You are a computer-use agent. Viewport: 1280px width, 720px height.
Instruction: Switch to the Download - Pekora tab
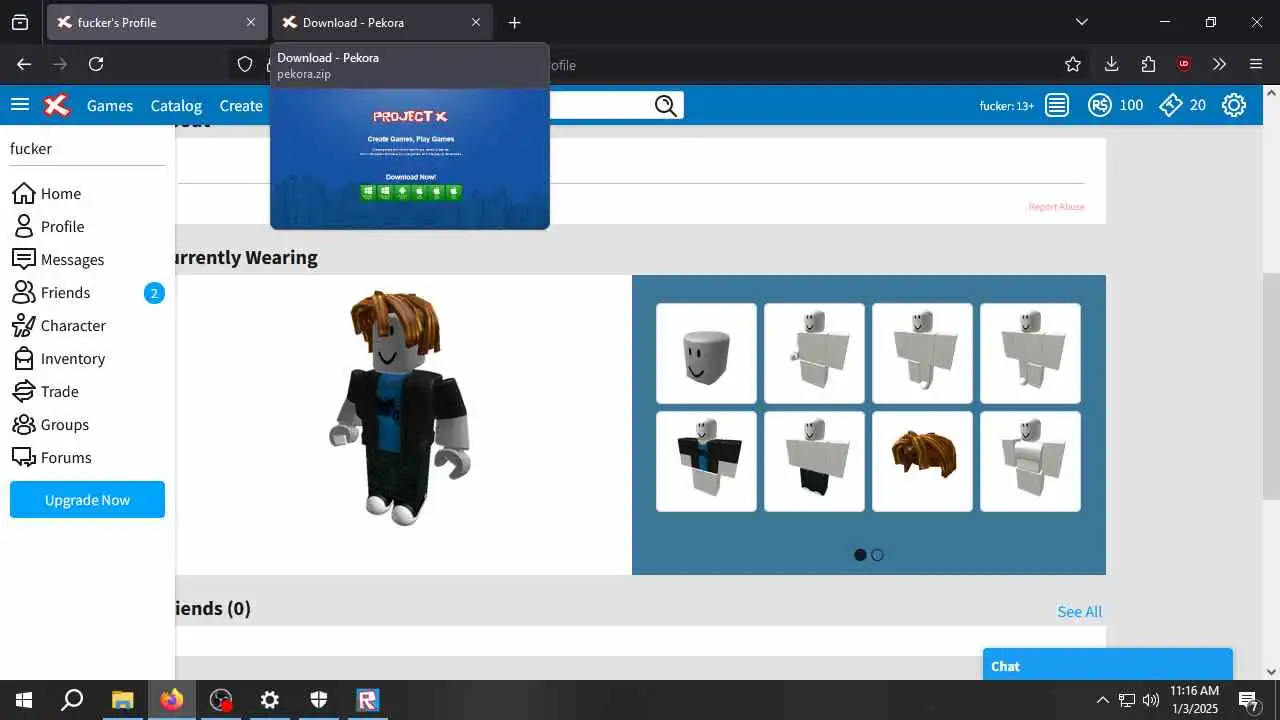[383, 22]
